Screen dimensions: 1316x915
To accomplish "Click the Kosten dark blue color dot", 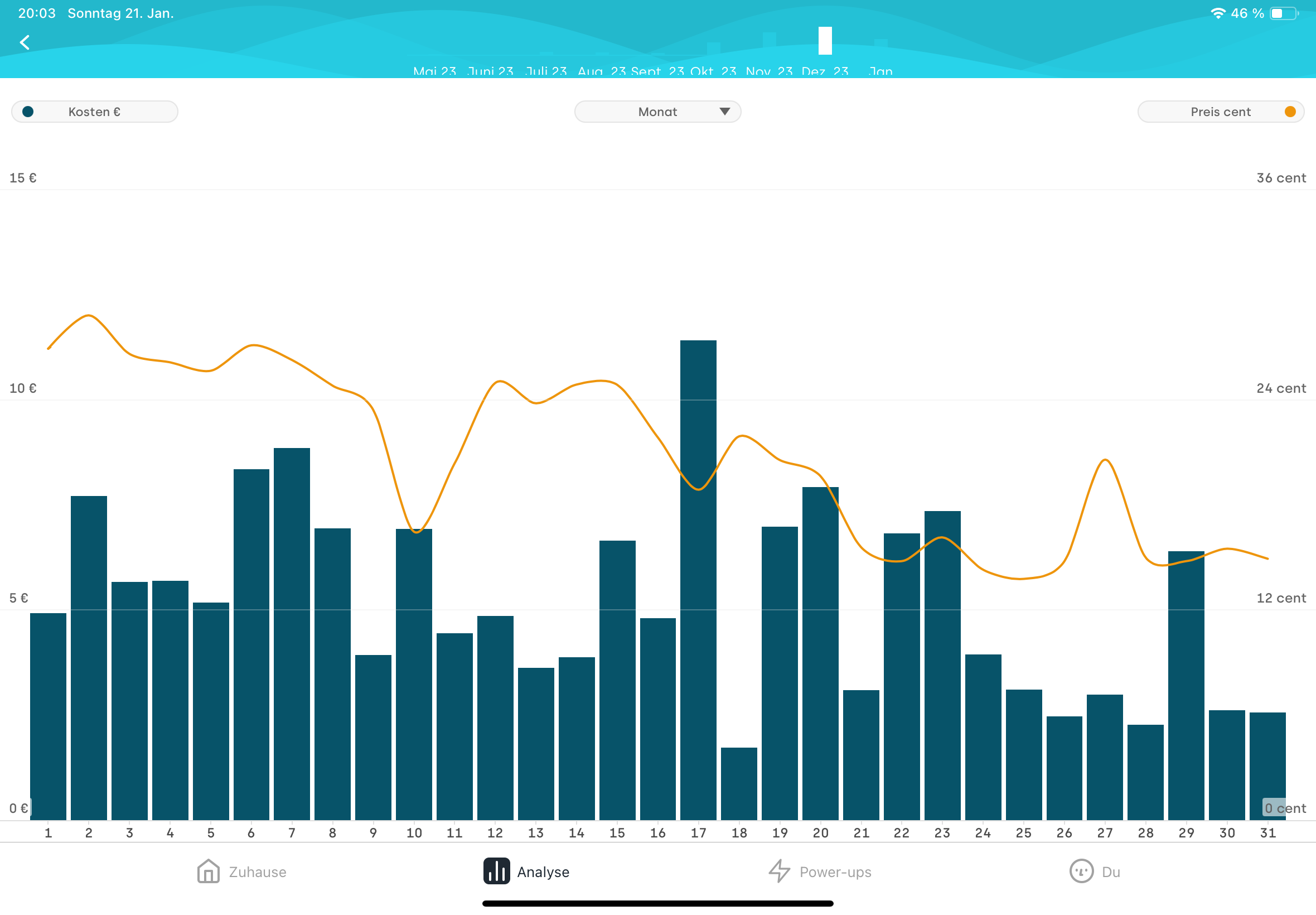I will (x=27, y=112).
